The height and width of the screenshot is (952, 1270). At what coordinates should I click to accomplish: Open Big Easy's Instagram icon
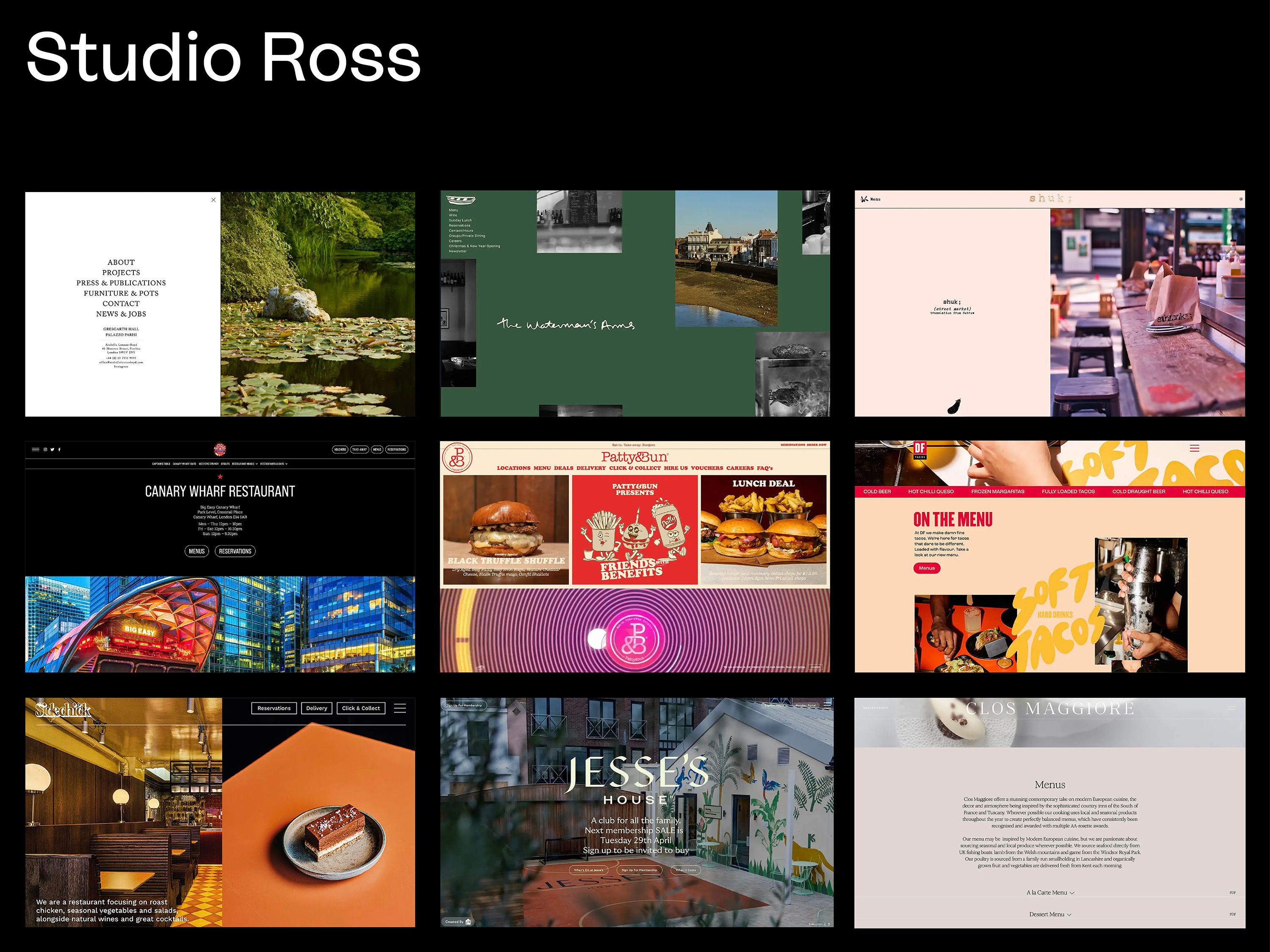45,449
